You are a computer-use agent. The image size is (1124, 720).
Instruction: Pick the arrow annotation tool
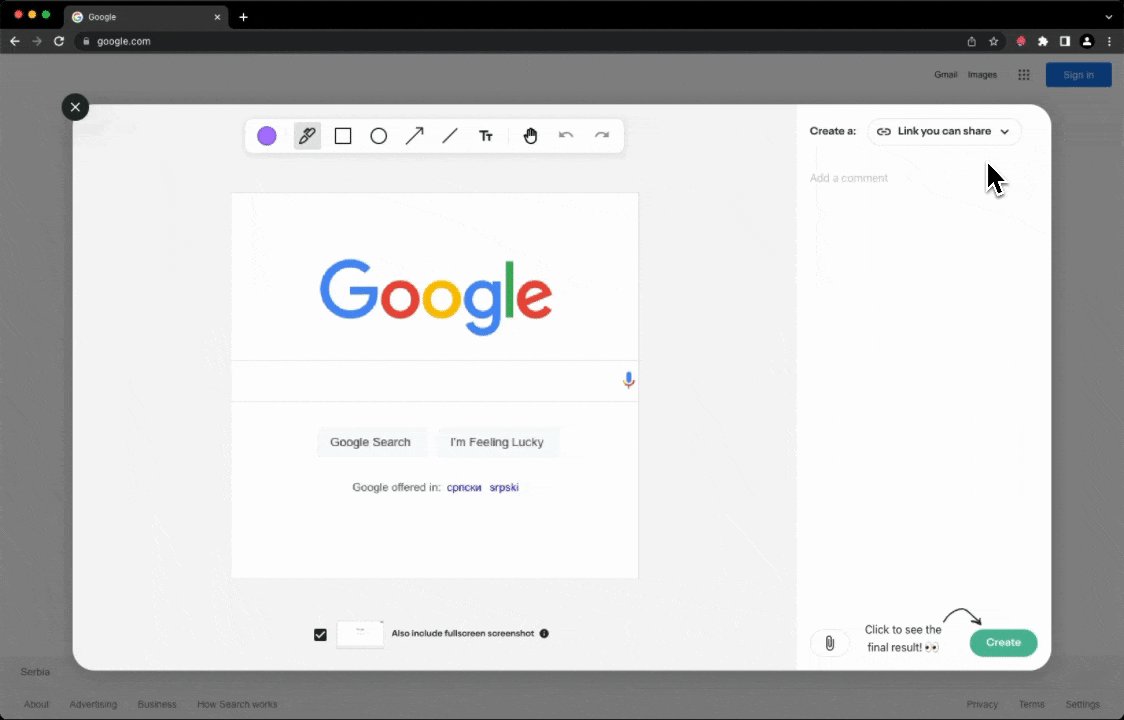414,136
